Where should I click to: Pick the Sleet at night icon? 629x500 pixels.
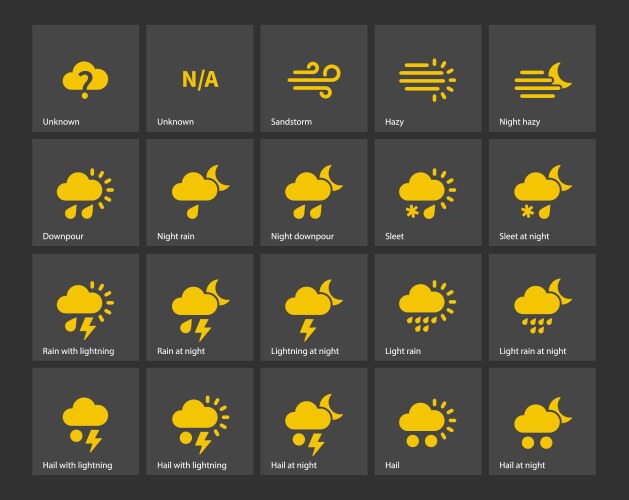541,194
